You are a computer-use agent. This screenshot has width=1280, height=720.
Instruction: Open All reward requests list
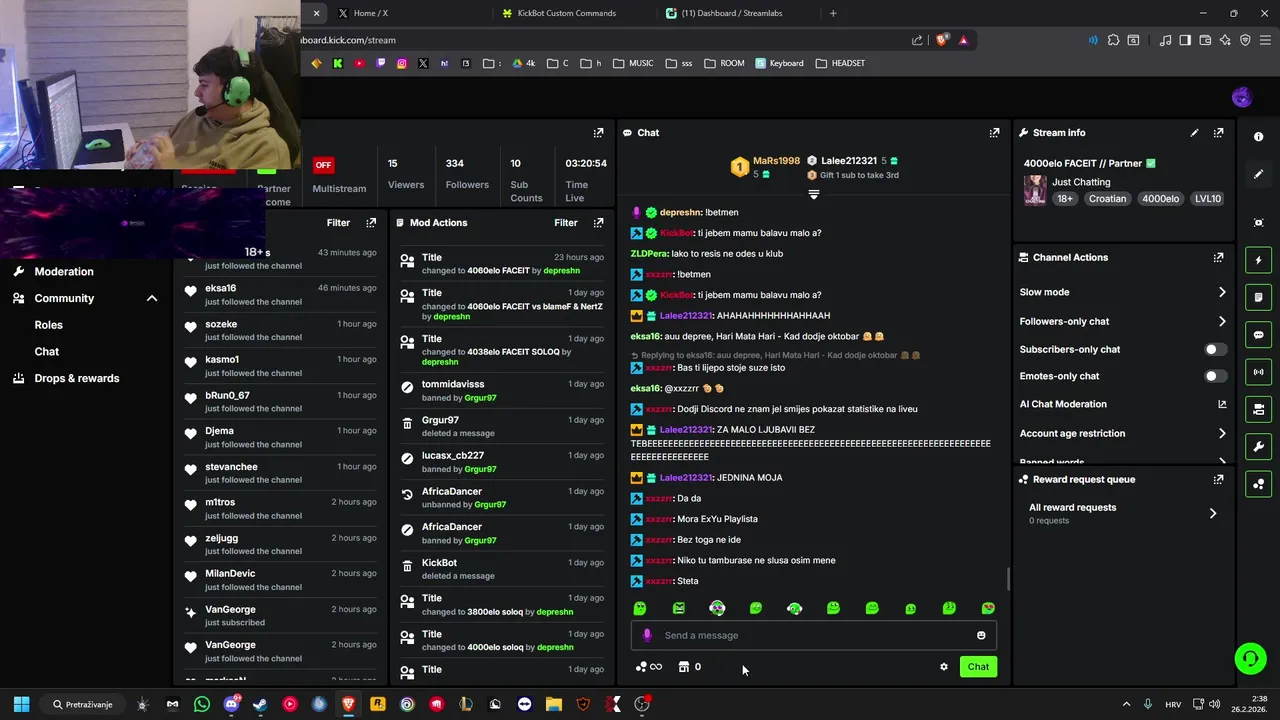[1123, 513]
